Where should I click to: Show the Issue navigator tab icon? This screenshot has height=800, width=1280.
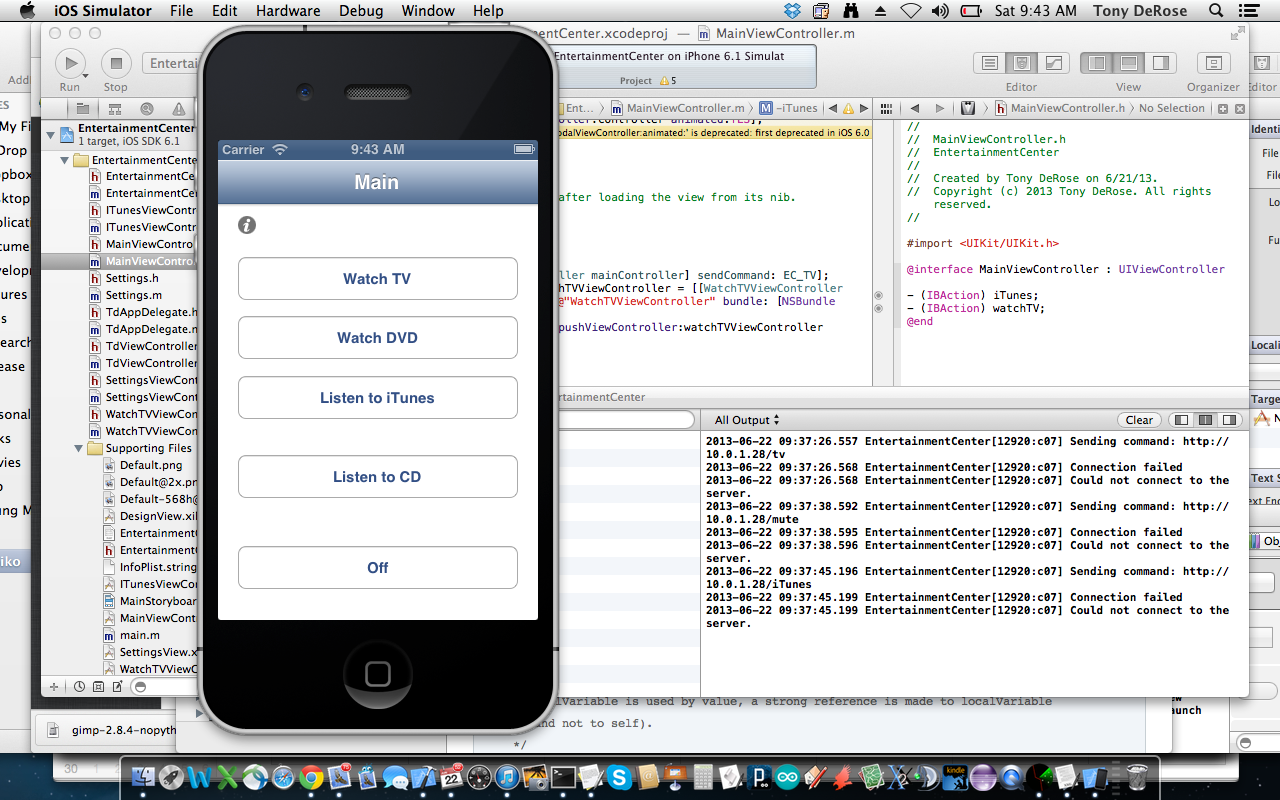point(179,108)
